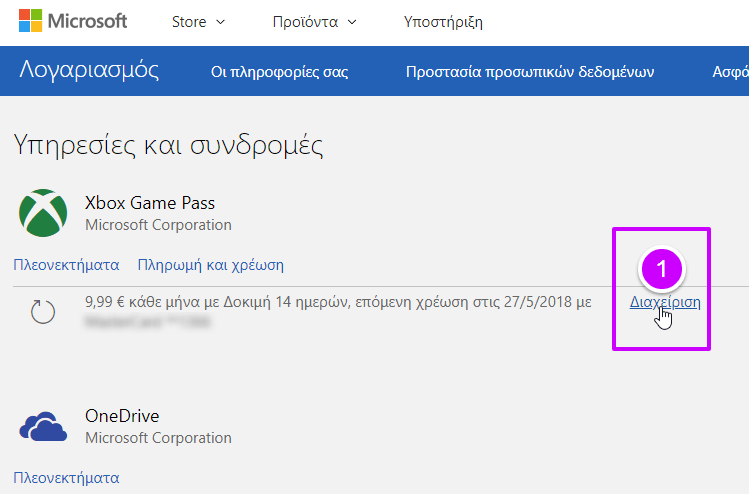Go to the Λογαριασμός home link
The image size is (749, 494).
(89, 70)
